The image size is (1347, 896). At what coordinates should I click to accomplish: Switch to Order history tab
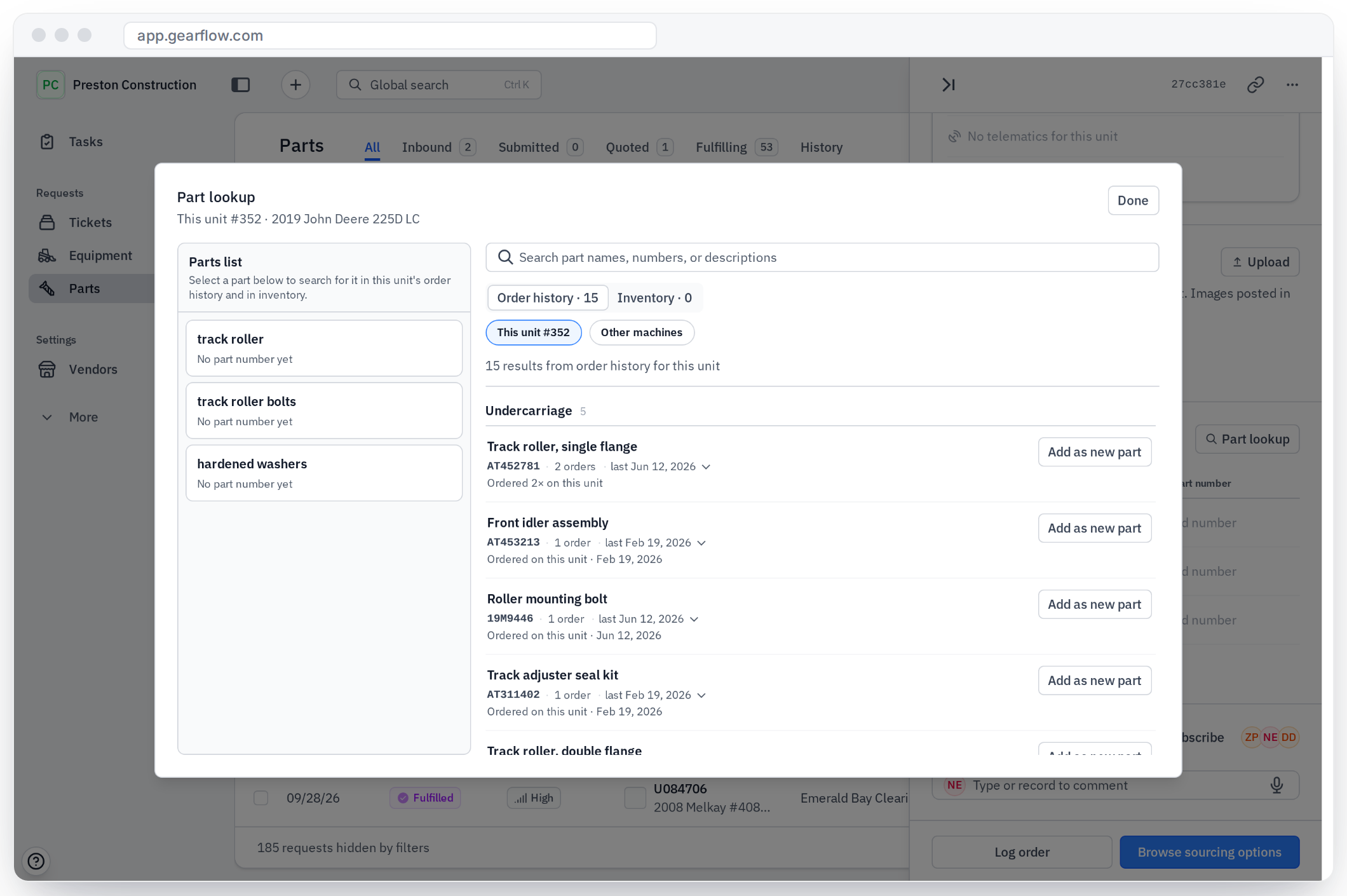click(x=547, y=298)
